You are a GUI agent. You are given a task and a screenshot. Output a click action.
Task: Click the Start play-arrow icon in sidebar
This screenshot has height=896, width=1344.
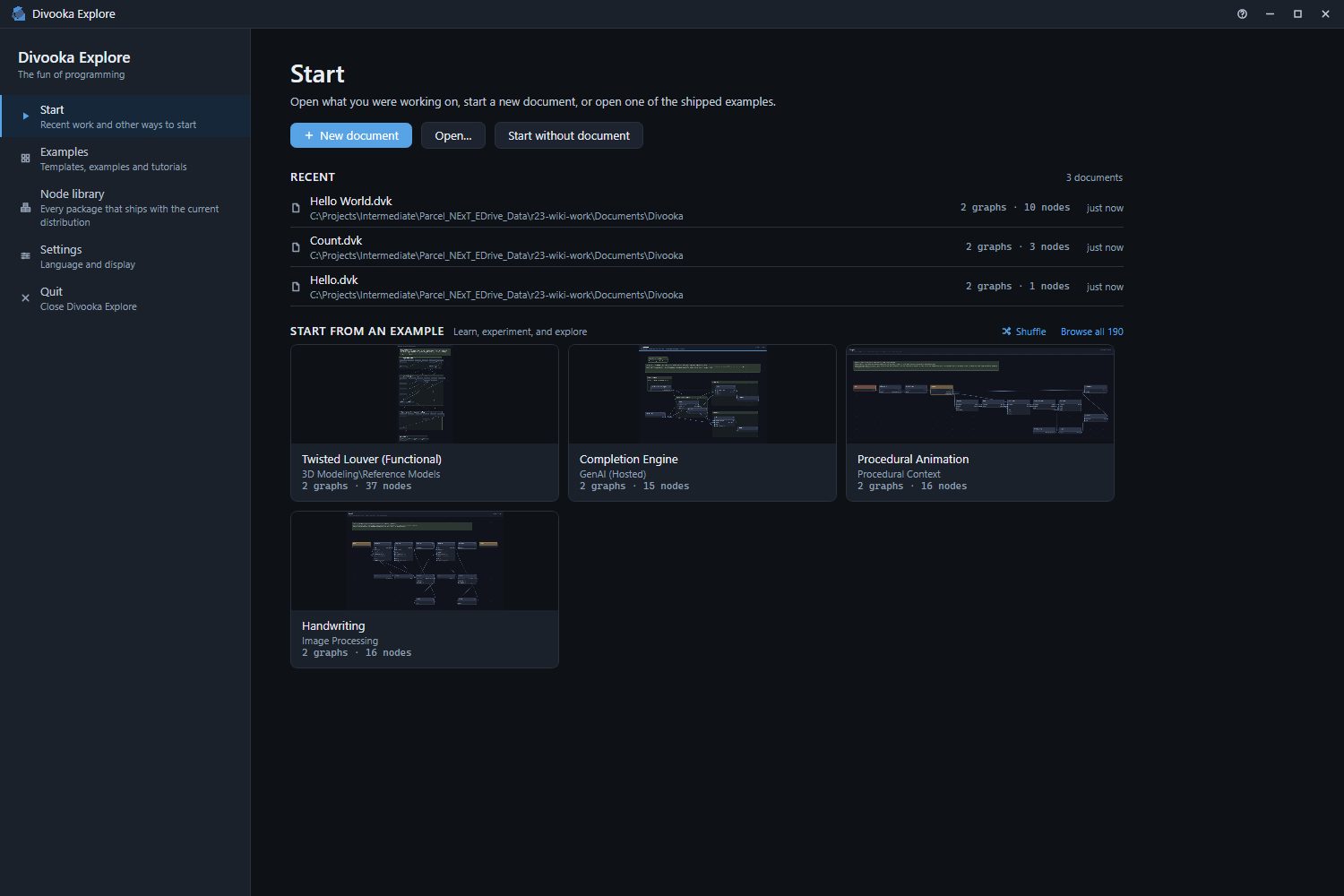click(x=26, y=116)
